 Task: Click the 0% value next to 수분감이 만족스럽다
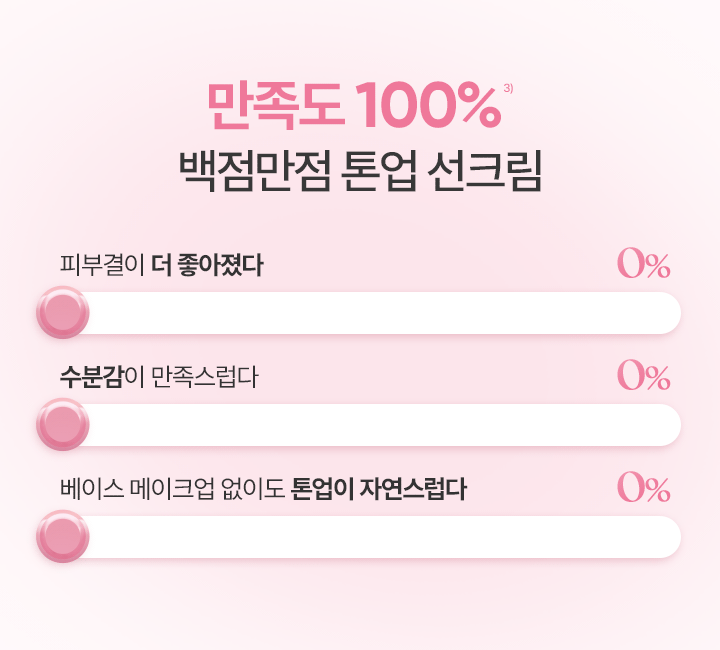pyautogui.click(x=644, y=375)
